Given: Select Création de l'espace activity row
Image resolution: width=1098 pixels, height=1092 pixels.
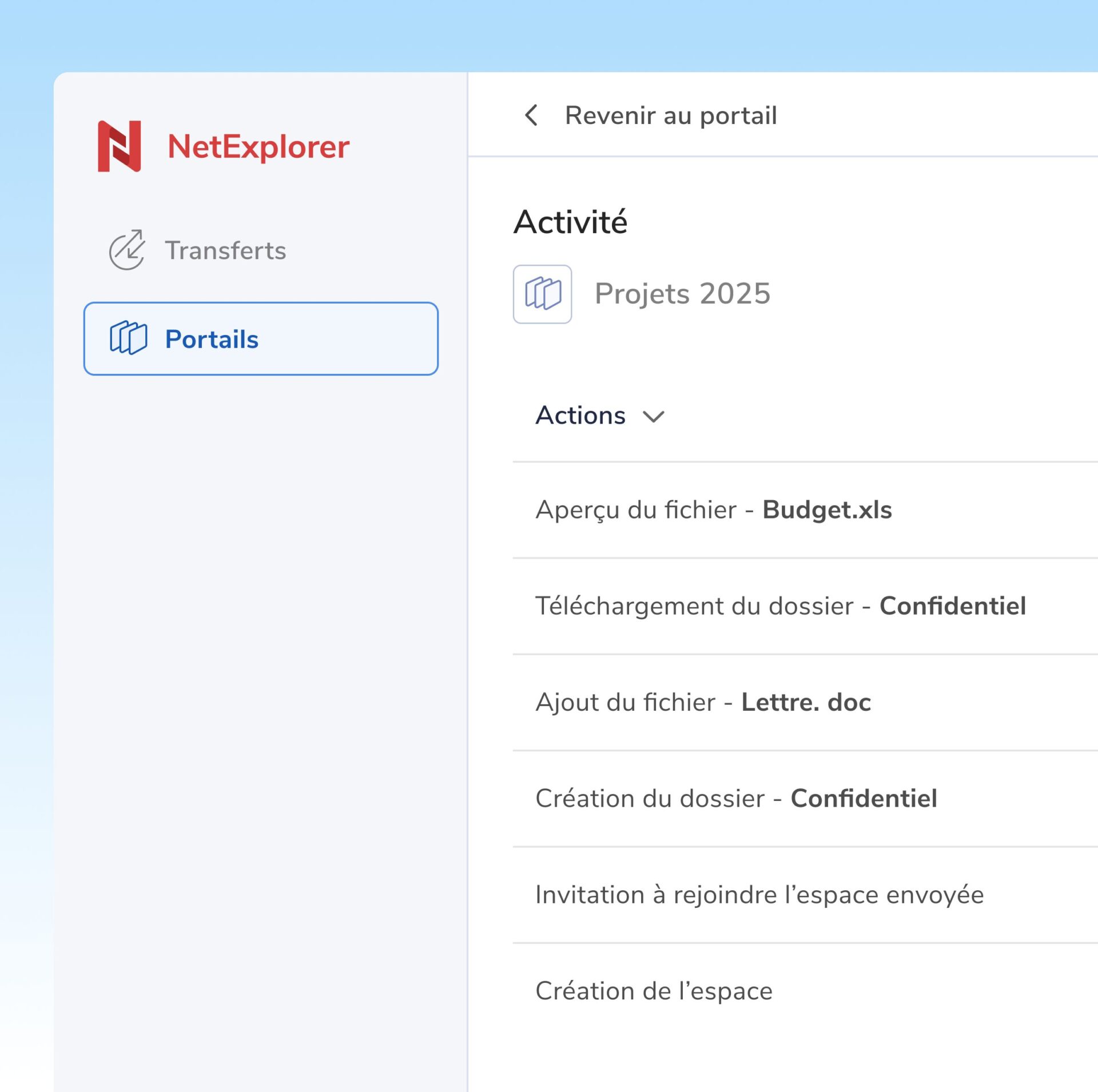Looking at the screenshot, I should (x=653, y=990).
